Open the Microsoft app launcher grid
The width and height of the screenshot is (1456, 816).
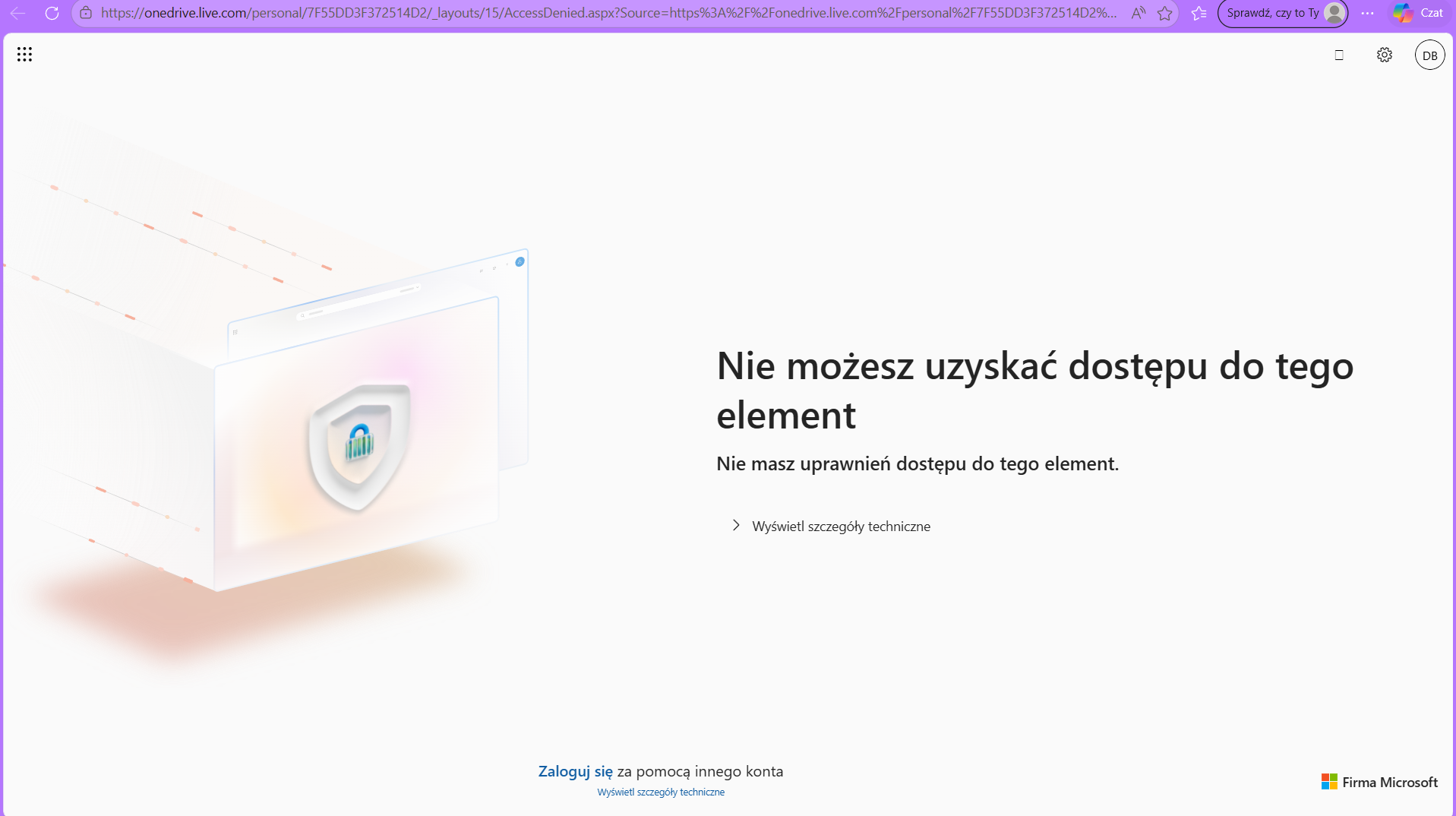(24, 55)
